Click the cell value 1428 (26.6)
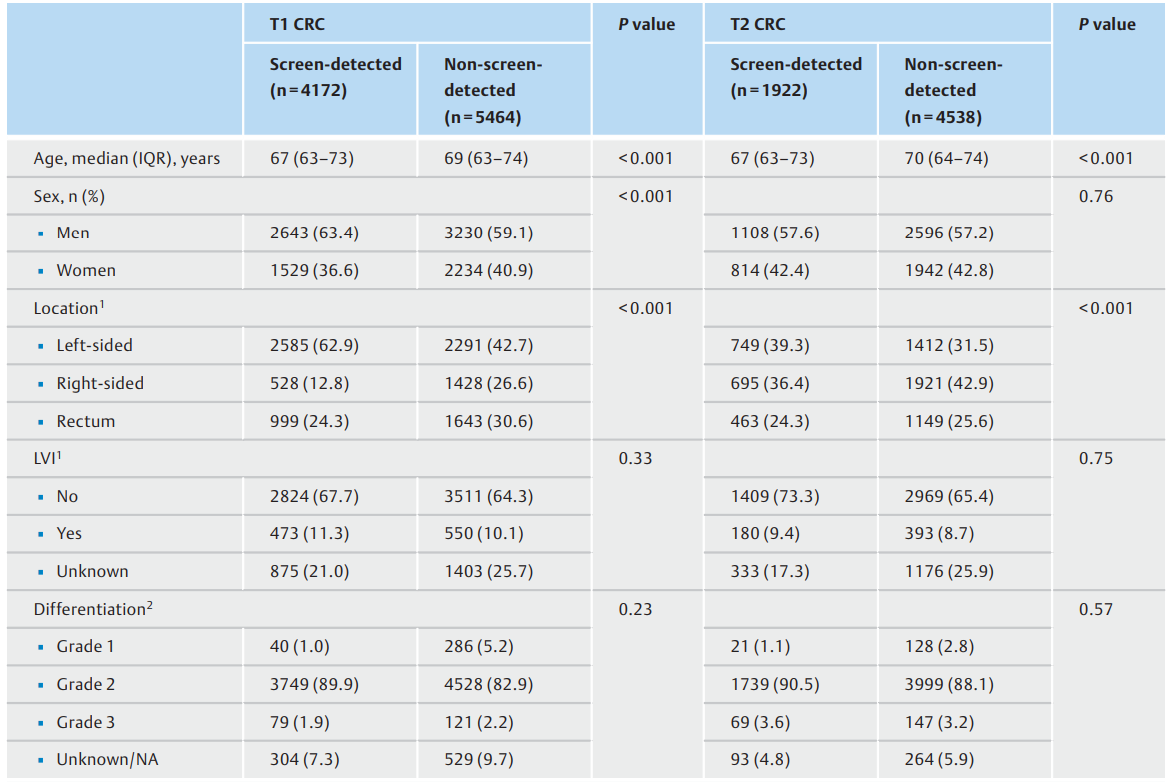Screen dimensions: 1170x782 (488, 383)
